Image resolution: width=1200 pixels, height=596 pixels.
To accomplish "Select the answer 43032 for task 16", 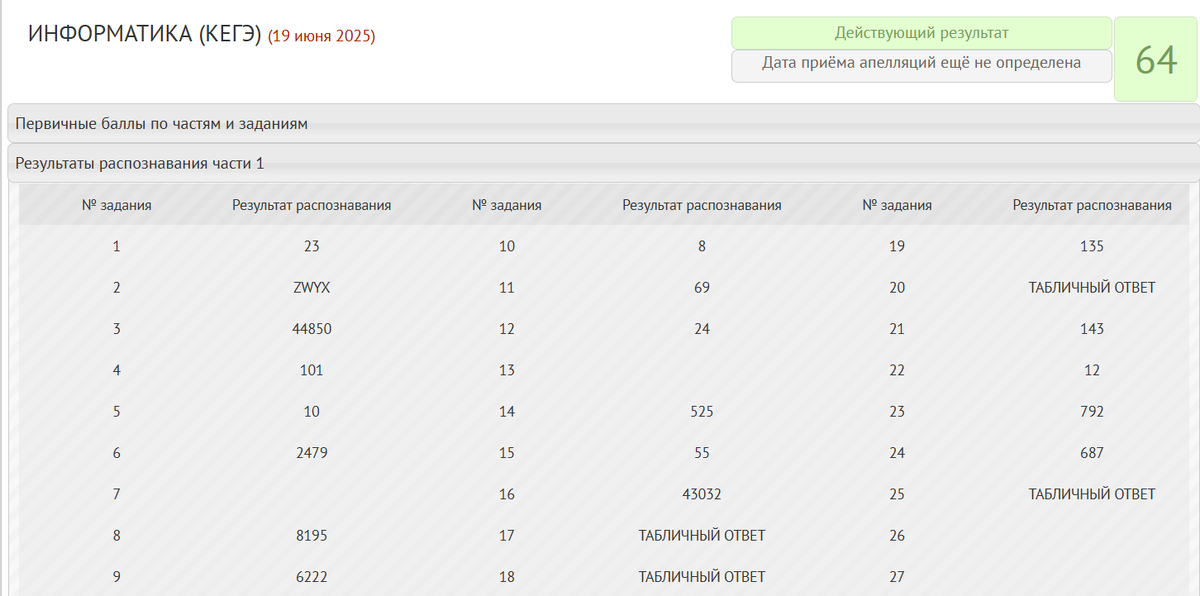I will coord(702,494).
